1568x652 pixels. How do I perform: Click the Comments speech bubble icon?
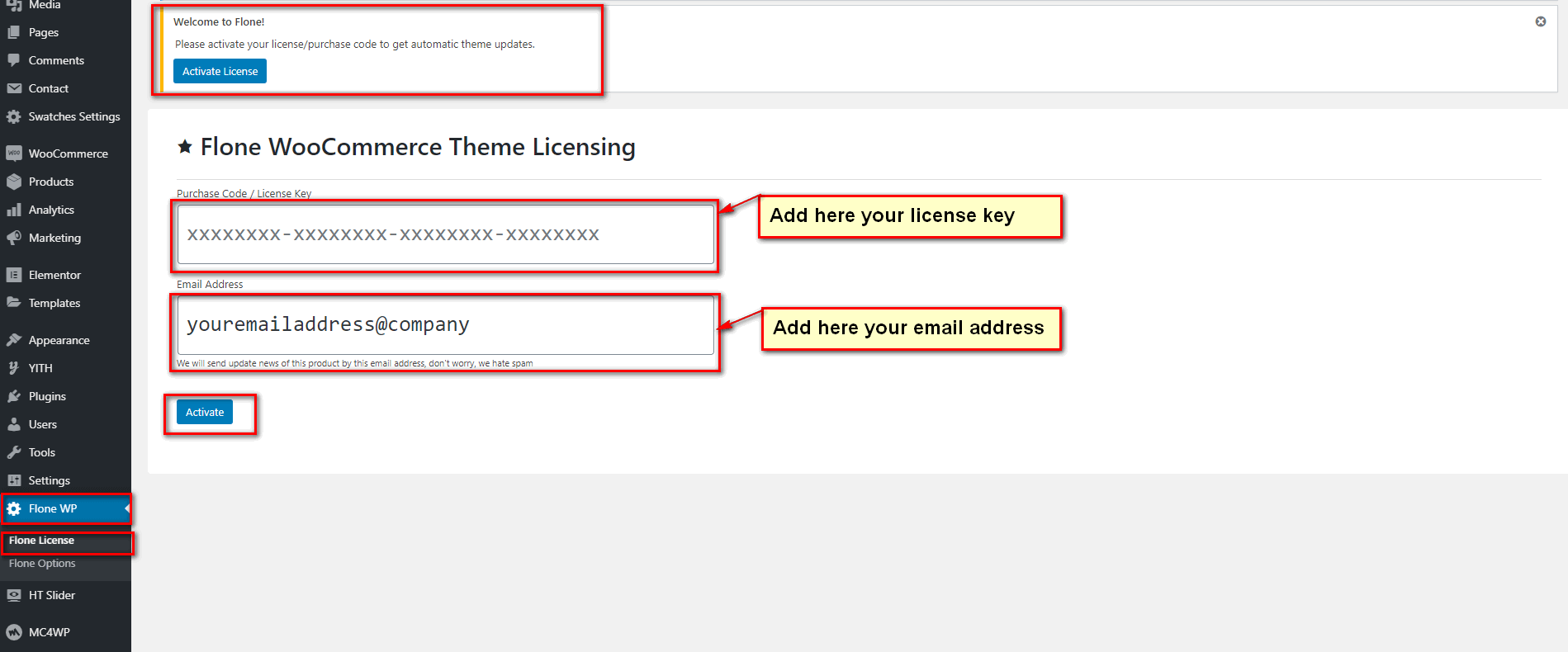point(14,60)
